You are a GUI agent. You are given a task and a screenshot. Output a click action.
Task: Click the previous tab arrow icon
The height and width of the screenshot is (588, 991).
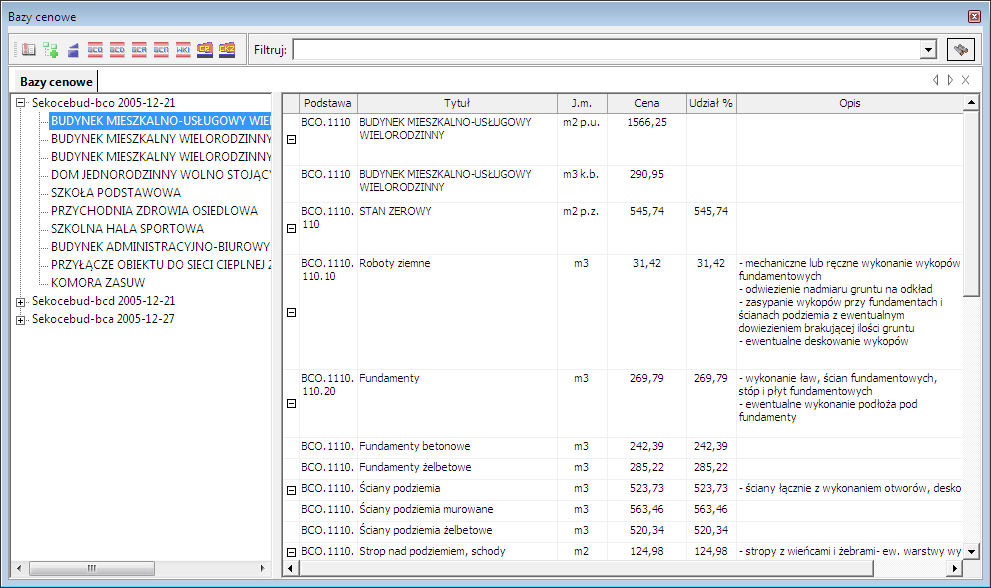click(935, 80)
